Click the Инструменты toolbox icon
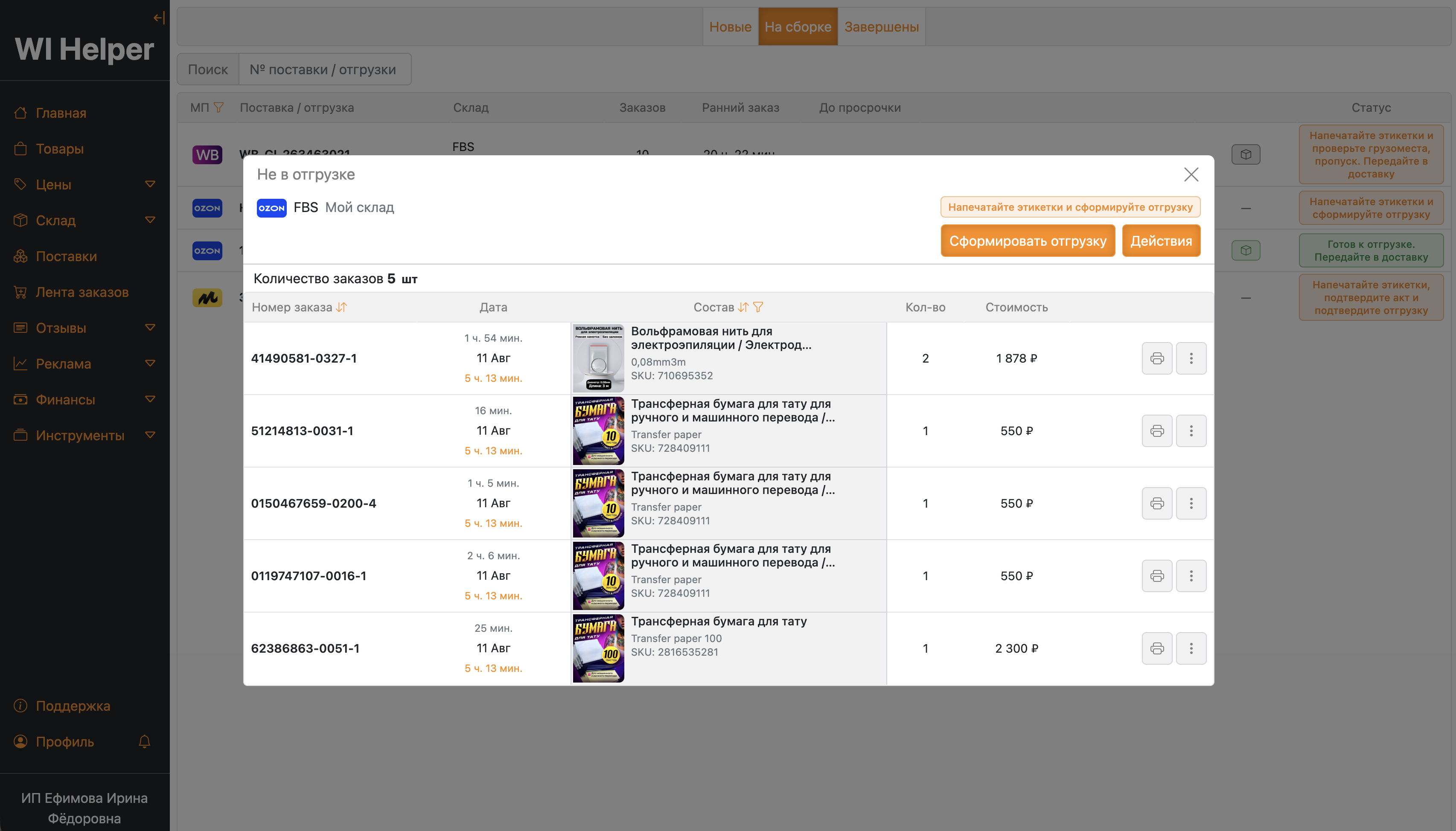The image size is (1456, 831). coord(20,436)
